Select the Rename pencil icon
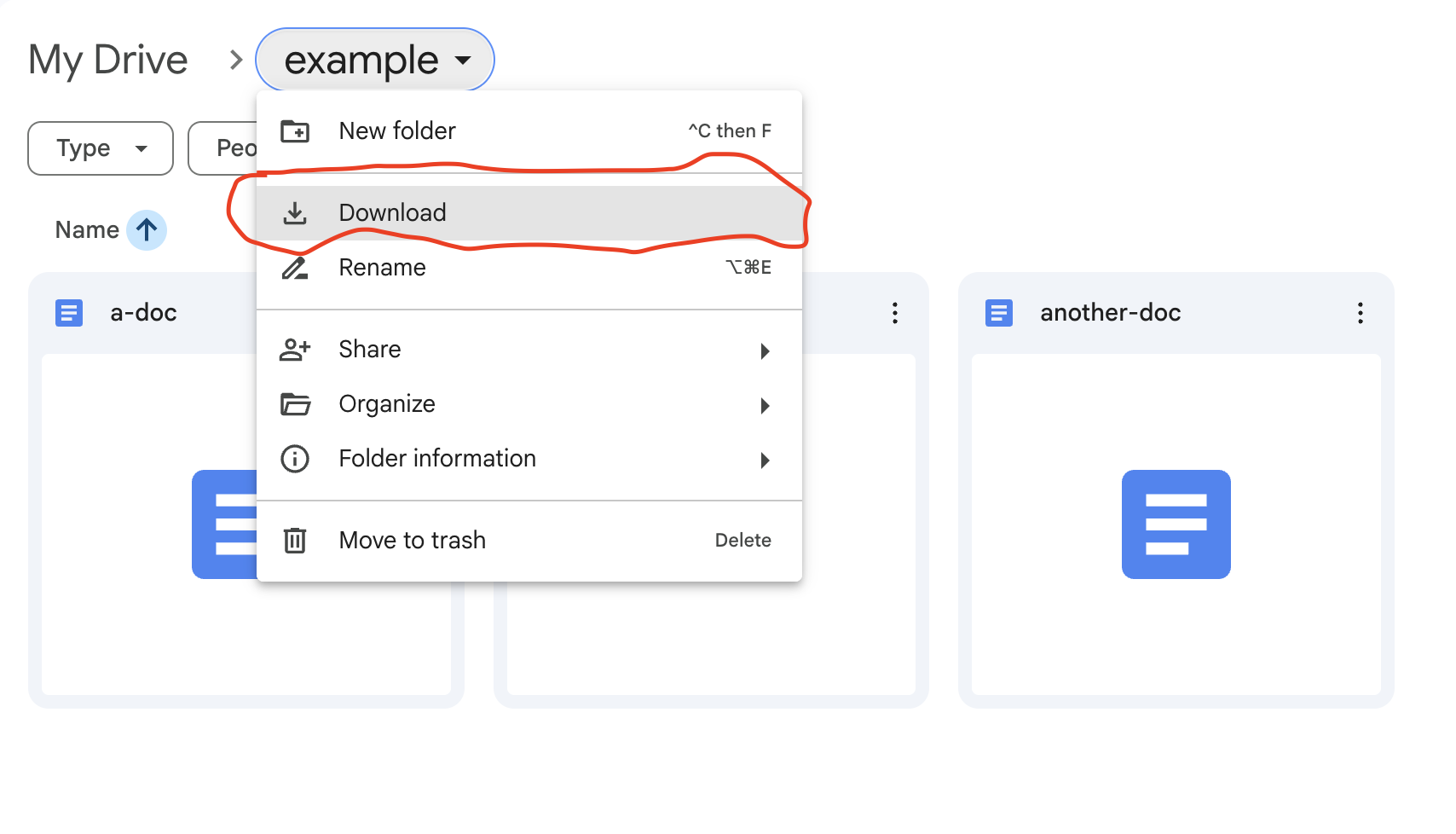1456x834 pixels. 295,268
